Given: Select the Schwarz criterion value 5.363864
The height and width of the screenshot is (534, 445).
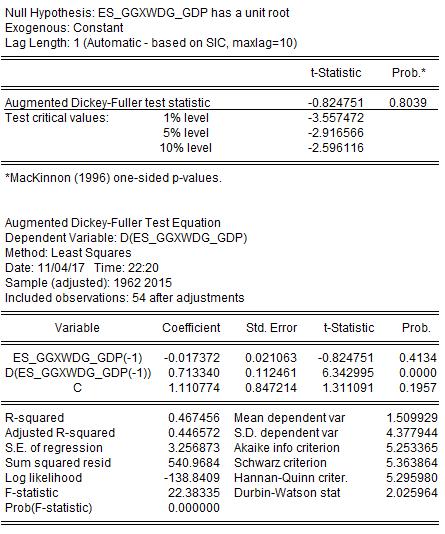Looking at the screenshot, I should pos(412,463).
